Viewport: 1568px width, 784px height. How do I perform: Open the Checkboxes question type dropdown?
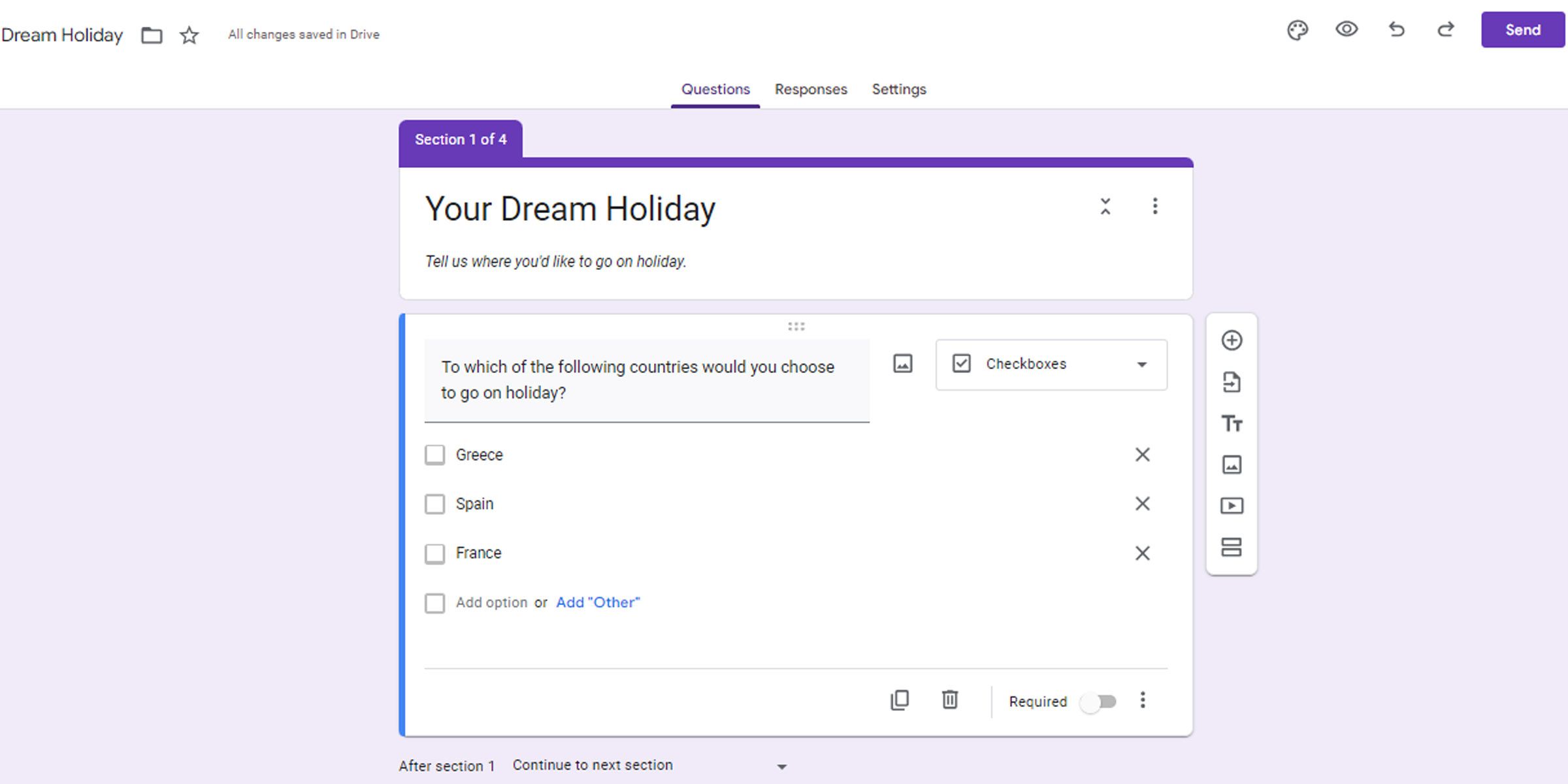coord(1051,364)
